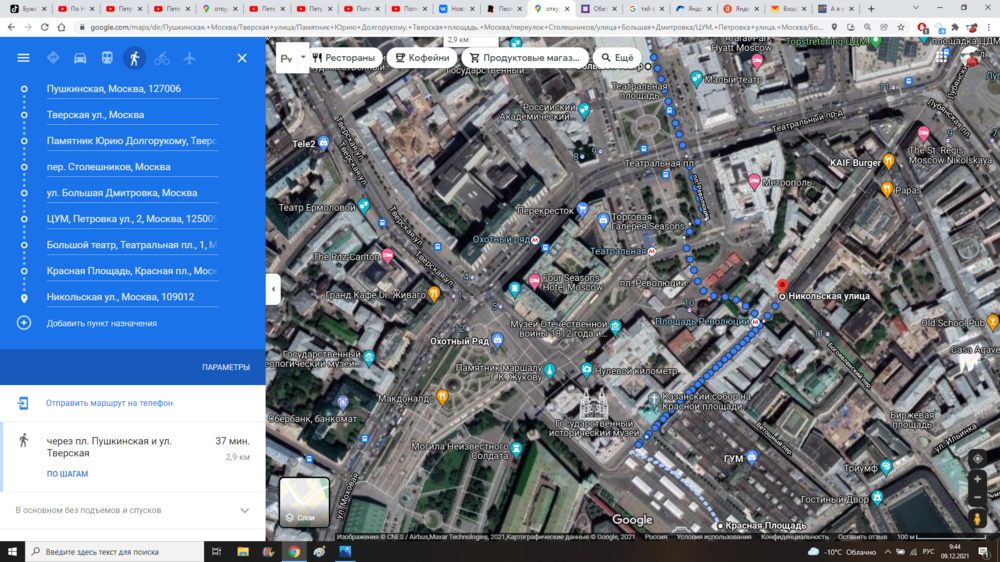Open the Ру language dropdown
Viewport: 1000px width, 562px height.
(293, 58)
